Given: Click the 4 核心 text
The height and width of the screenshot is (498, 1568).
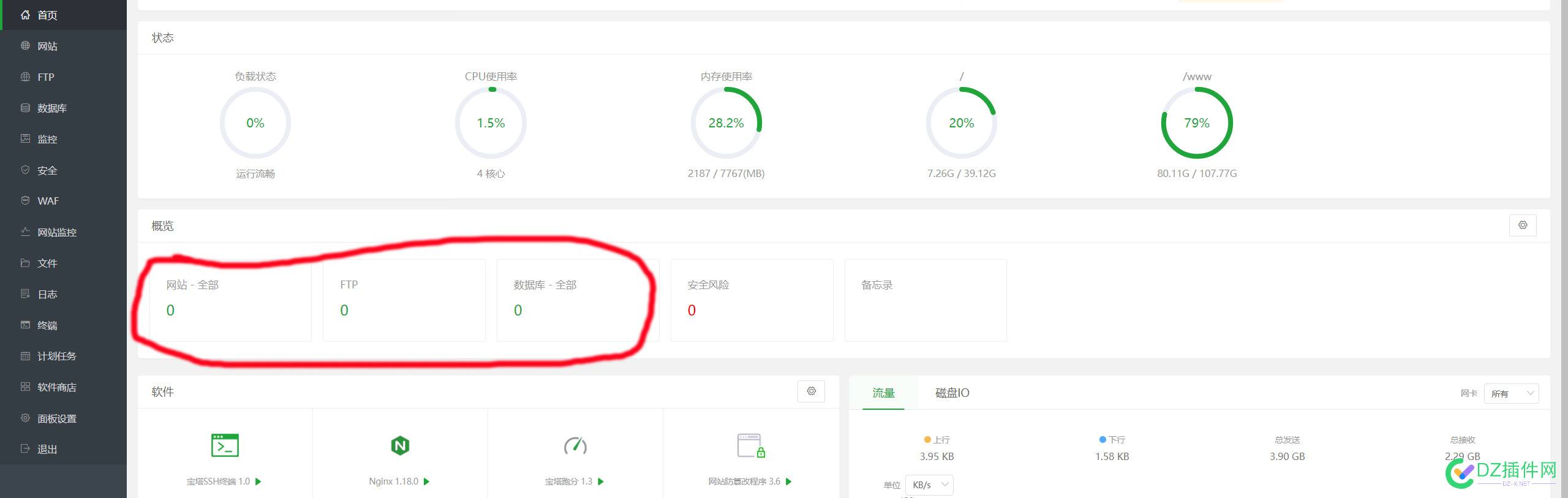Looking at the screenshot, I should click(491, 173).
